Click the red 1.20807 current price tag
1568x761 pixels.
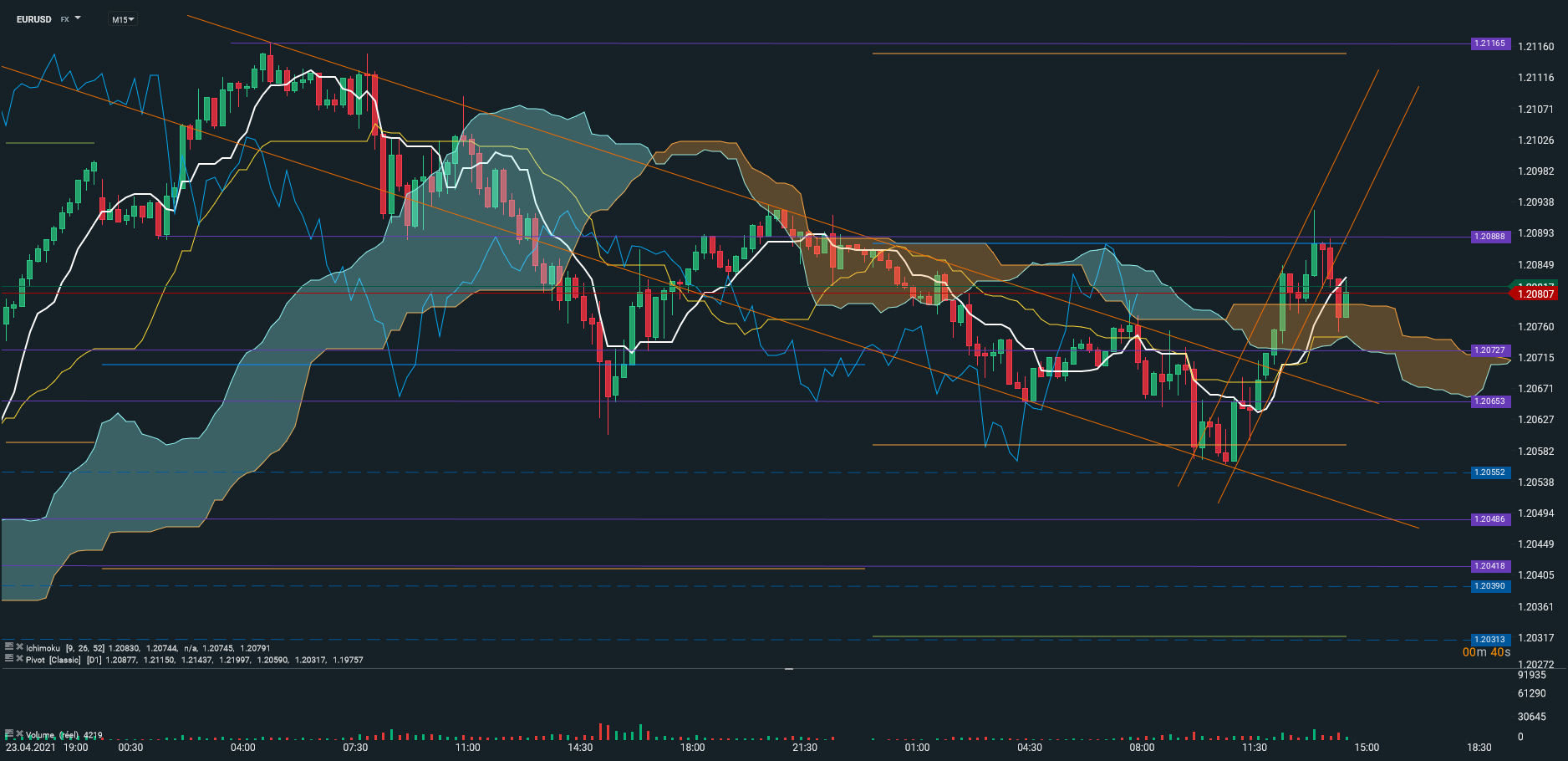[x=1535, y=294]
